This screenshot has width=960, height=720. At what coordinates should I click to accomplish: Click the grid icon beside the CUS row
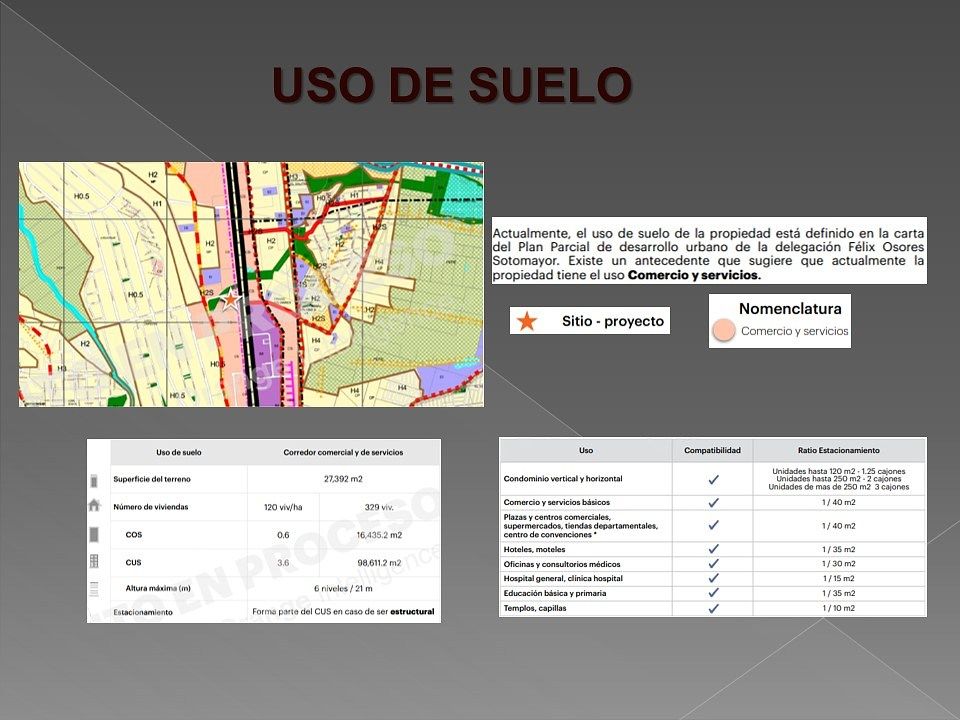click(95, 561)
